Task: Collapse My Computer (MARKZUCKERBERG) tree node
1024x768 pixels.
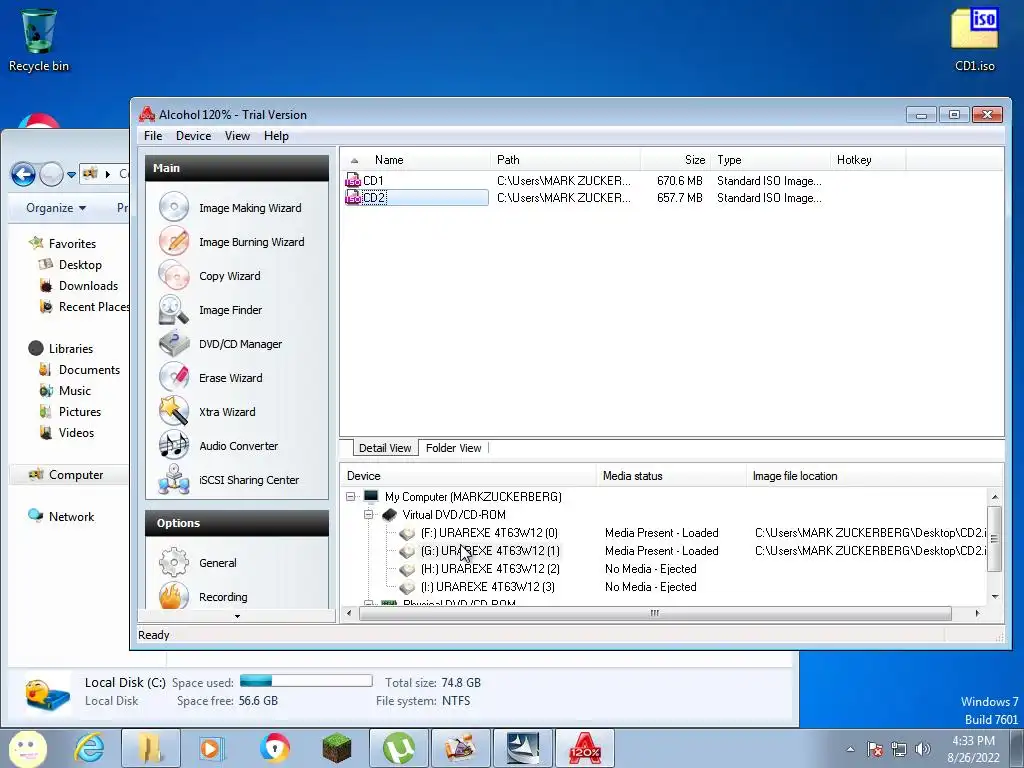Action: (351, 497)
